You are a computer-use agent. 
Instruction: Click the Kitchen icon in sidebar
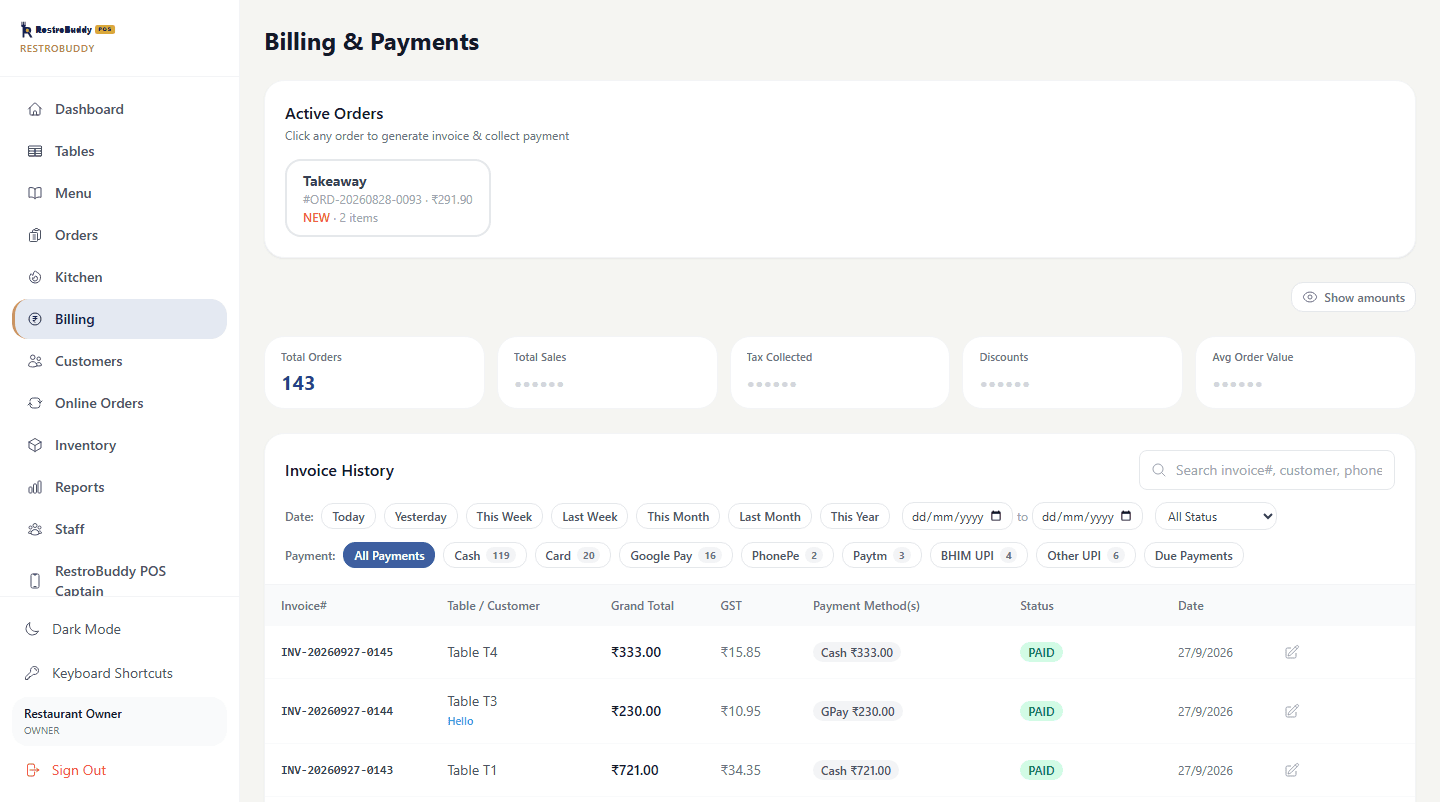35,277
